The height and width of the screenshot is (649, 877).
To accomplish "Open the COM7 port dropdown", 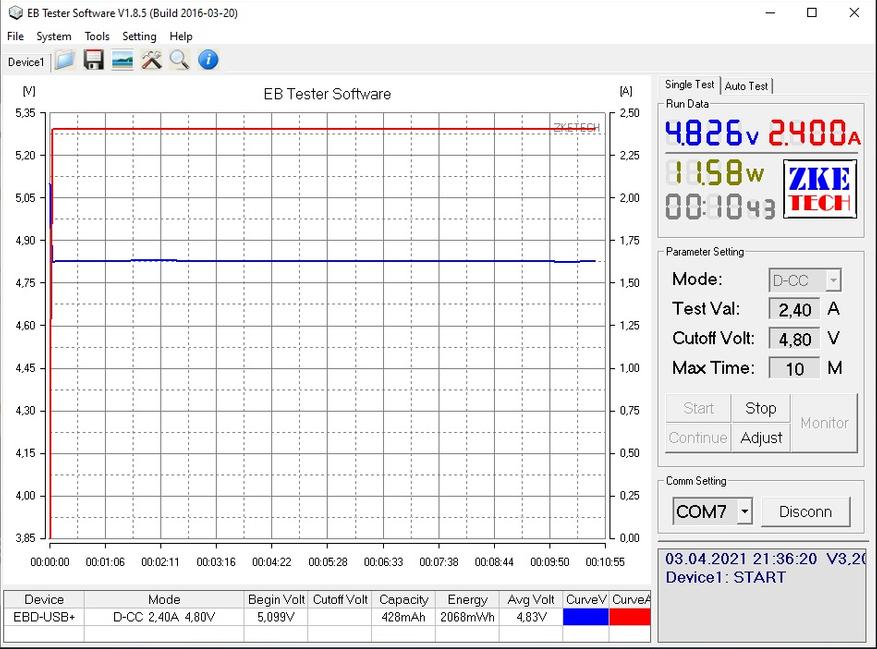I will click(x=744, y=511).
